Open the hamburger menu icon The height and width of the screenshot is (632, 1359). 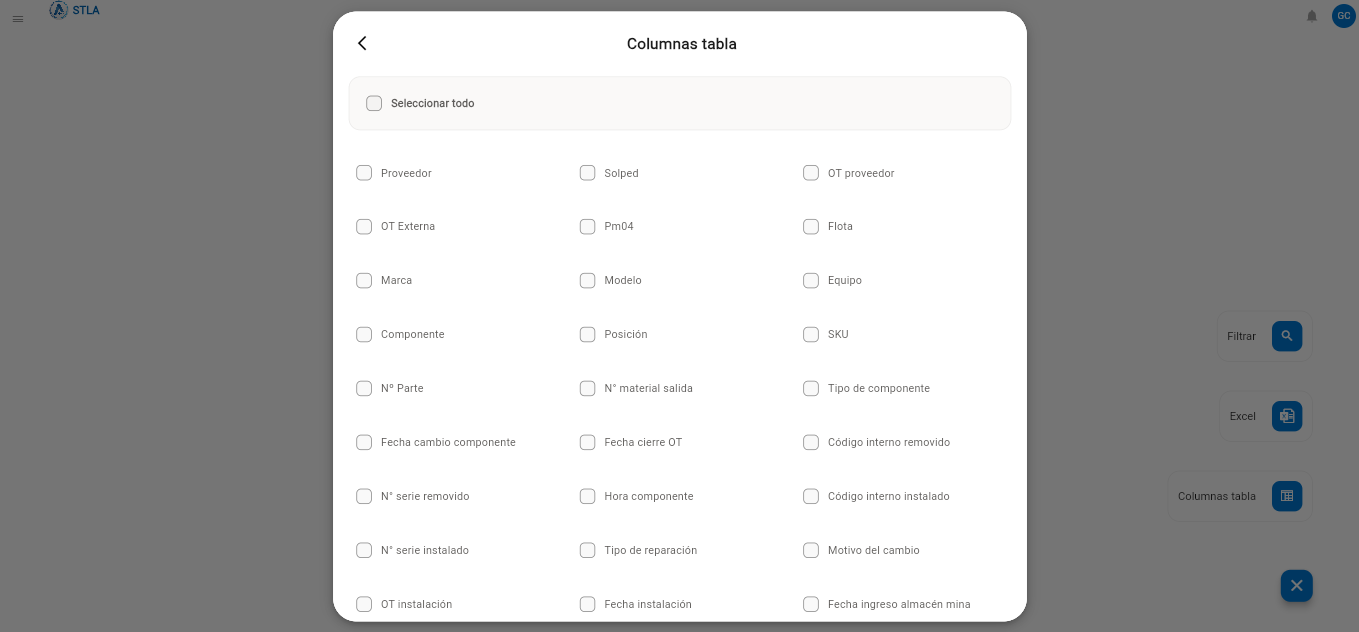click(17, 19)
